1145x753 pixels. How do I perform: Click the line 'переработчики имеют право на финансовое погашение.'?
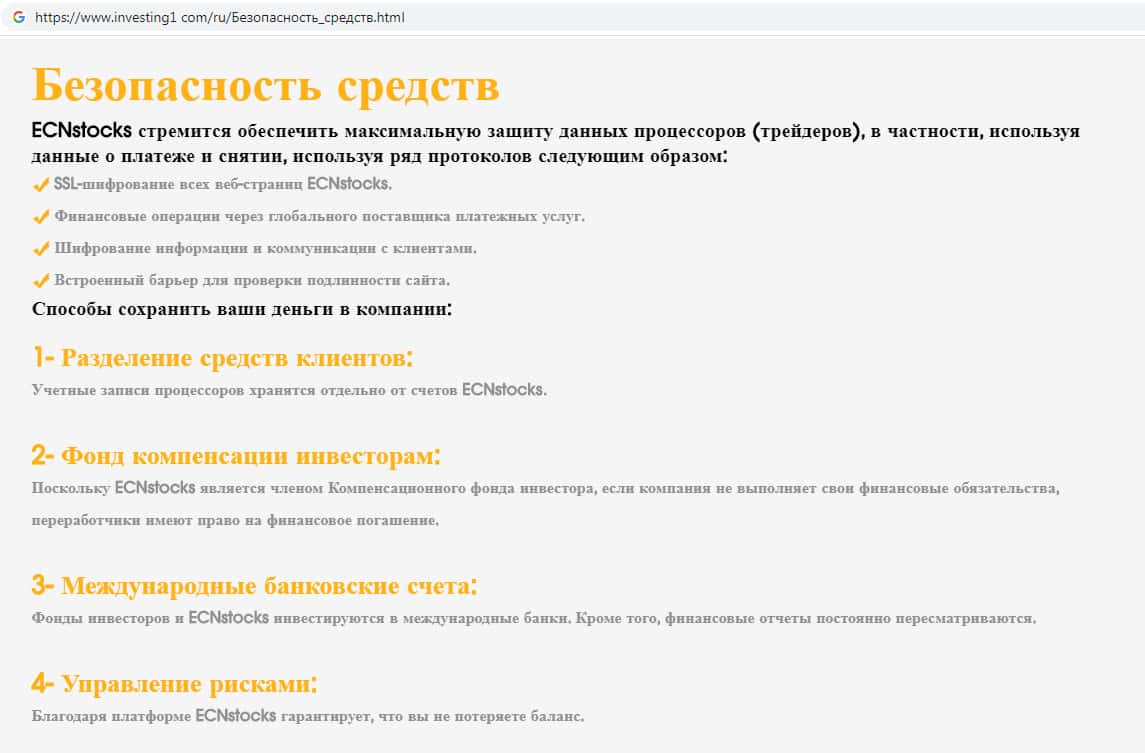[235, 521]
